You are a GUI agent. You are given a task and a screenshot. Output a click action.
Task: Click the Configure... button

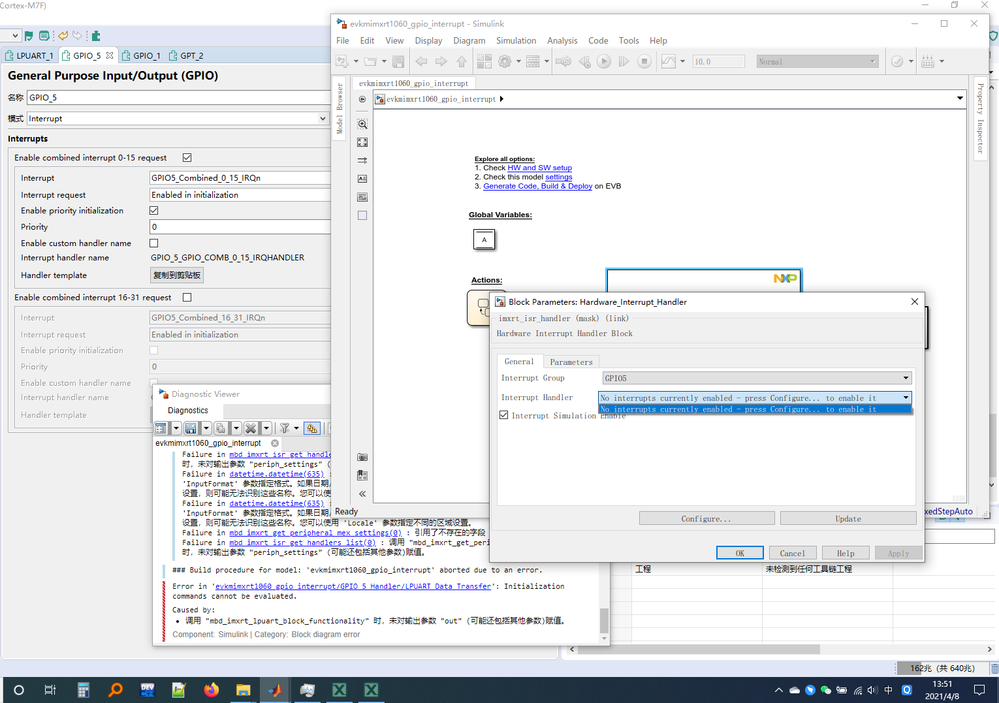click(x=707, y=519)
